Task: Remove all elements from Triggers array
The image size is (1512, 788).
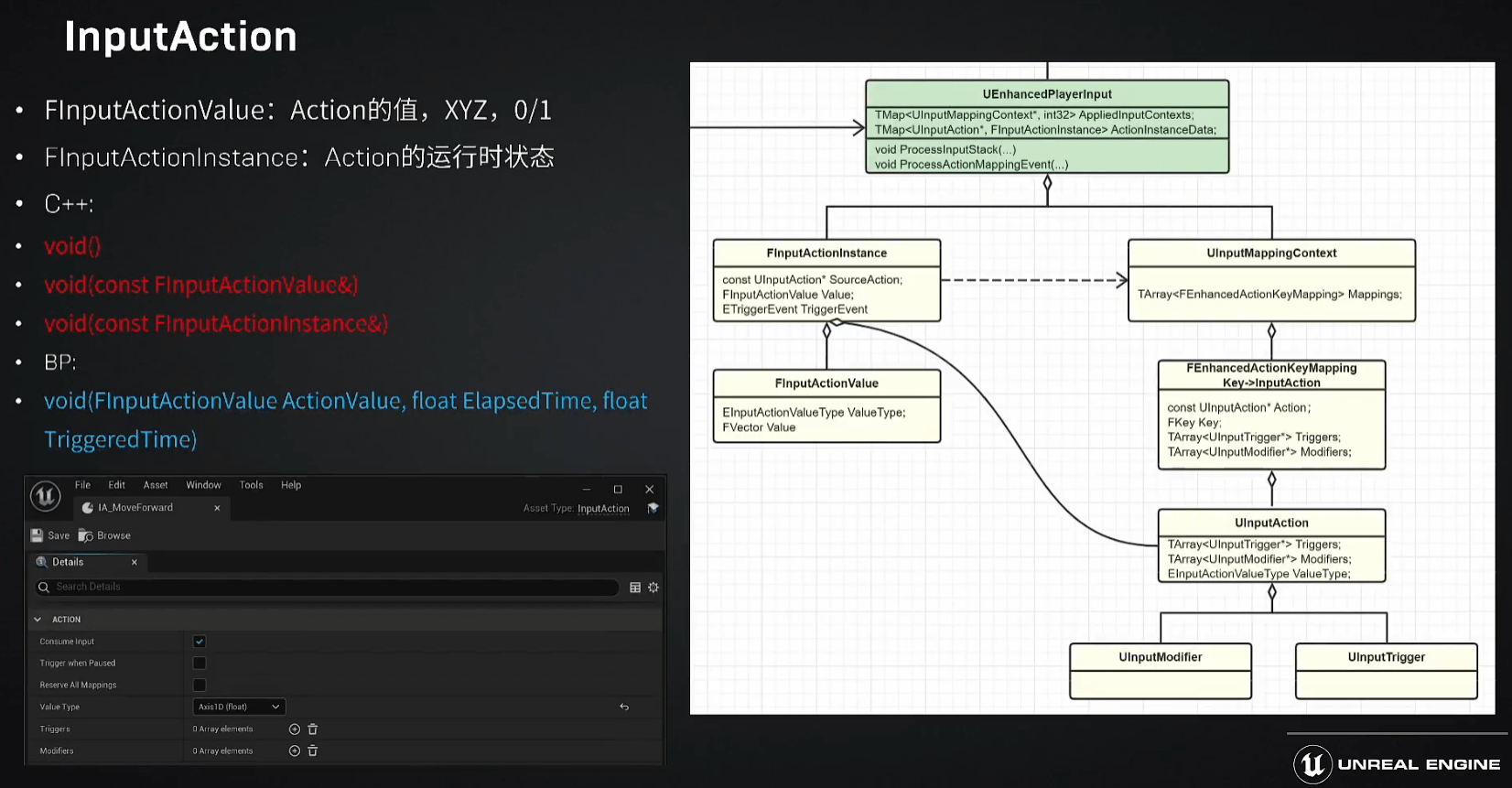Action: point(313,729)
